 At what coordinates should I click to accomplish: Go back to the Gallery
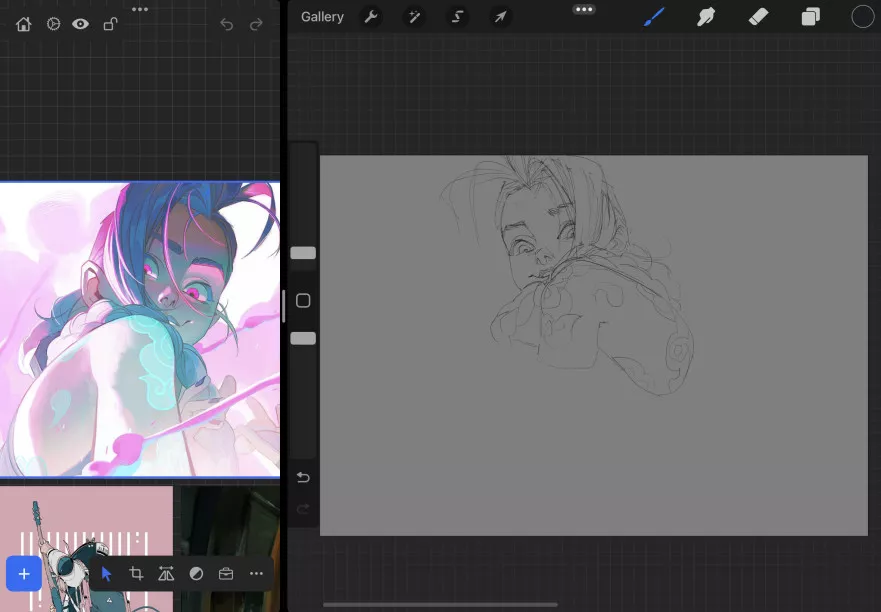click(x=322, y=17)
